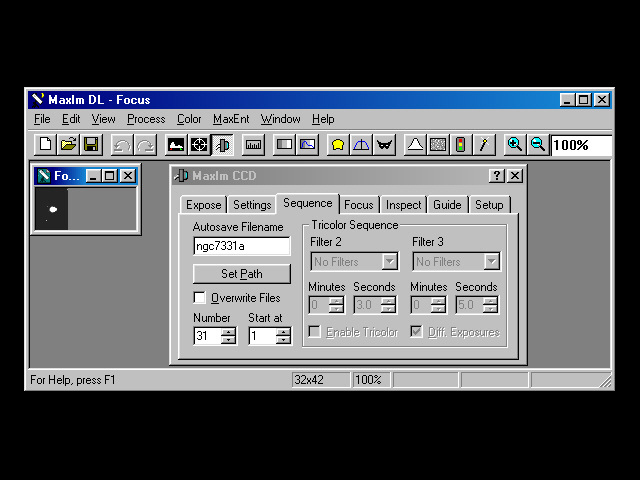Screen dimensions: 640x480
Task: Click the black mask icon
Action: 384,145
